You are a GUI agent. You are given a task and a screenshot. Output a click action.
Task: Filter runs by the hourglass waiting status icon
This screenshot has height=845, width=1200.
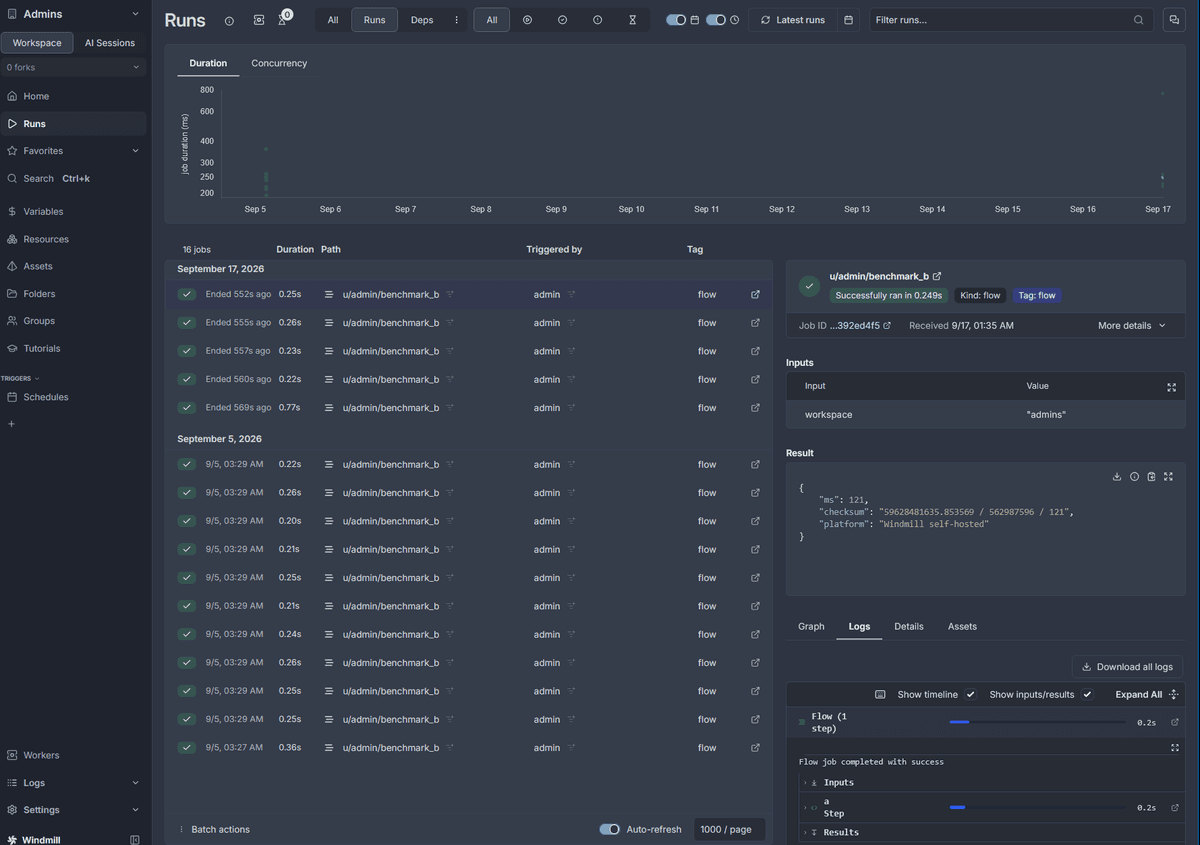(x=632, y=20)
